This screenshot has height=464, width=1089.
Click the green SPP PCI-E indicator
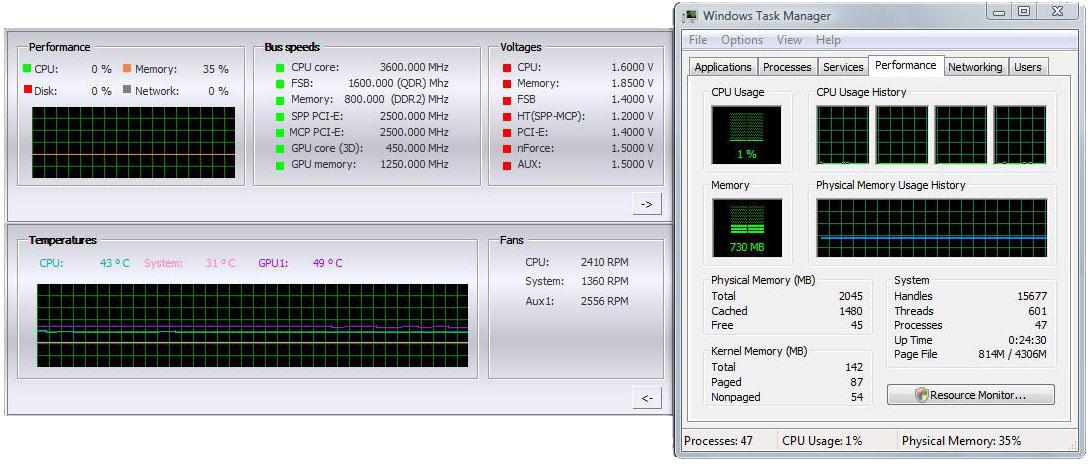click(x=279, y=117)
